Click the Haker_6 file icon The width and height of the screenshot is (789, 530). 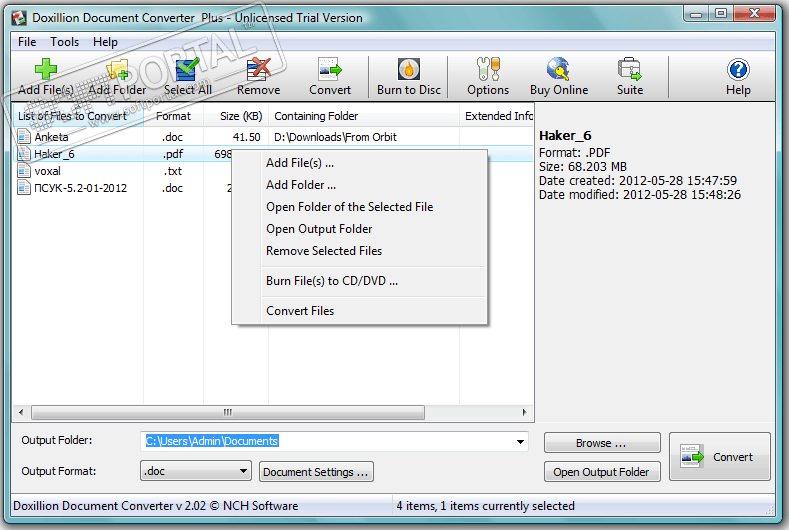click(x=24, y=154)
